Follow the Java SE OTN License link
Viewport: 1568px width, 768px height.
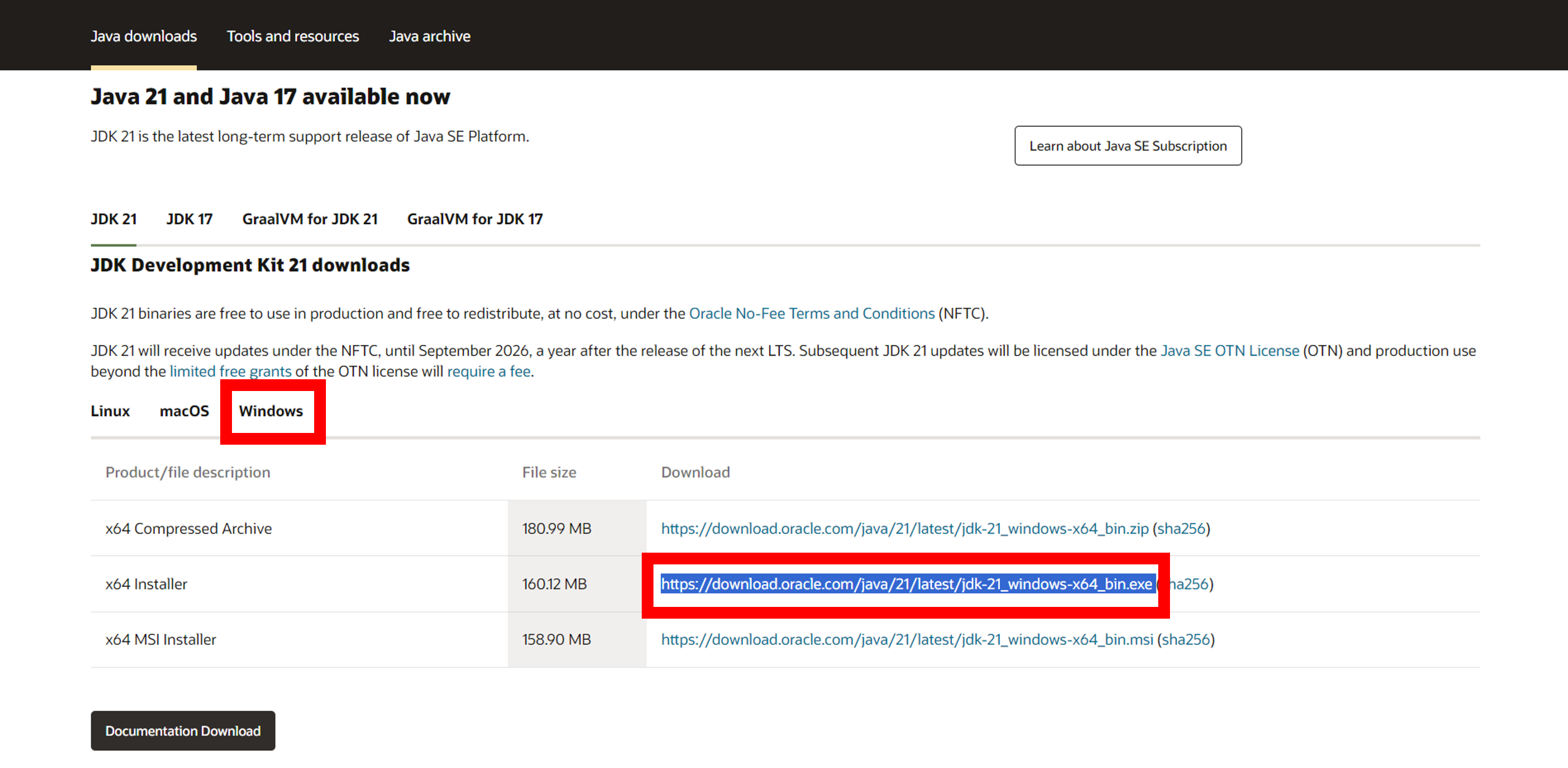[1229, 351]
